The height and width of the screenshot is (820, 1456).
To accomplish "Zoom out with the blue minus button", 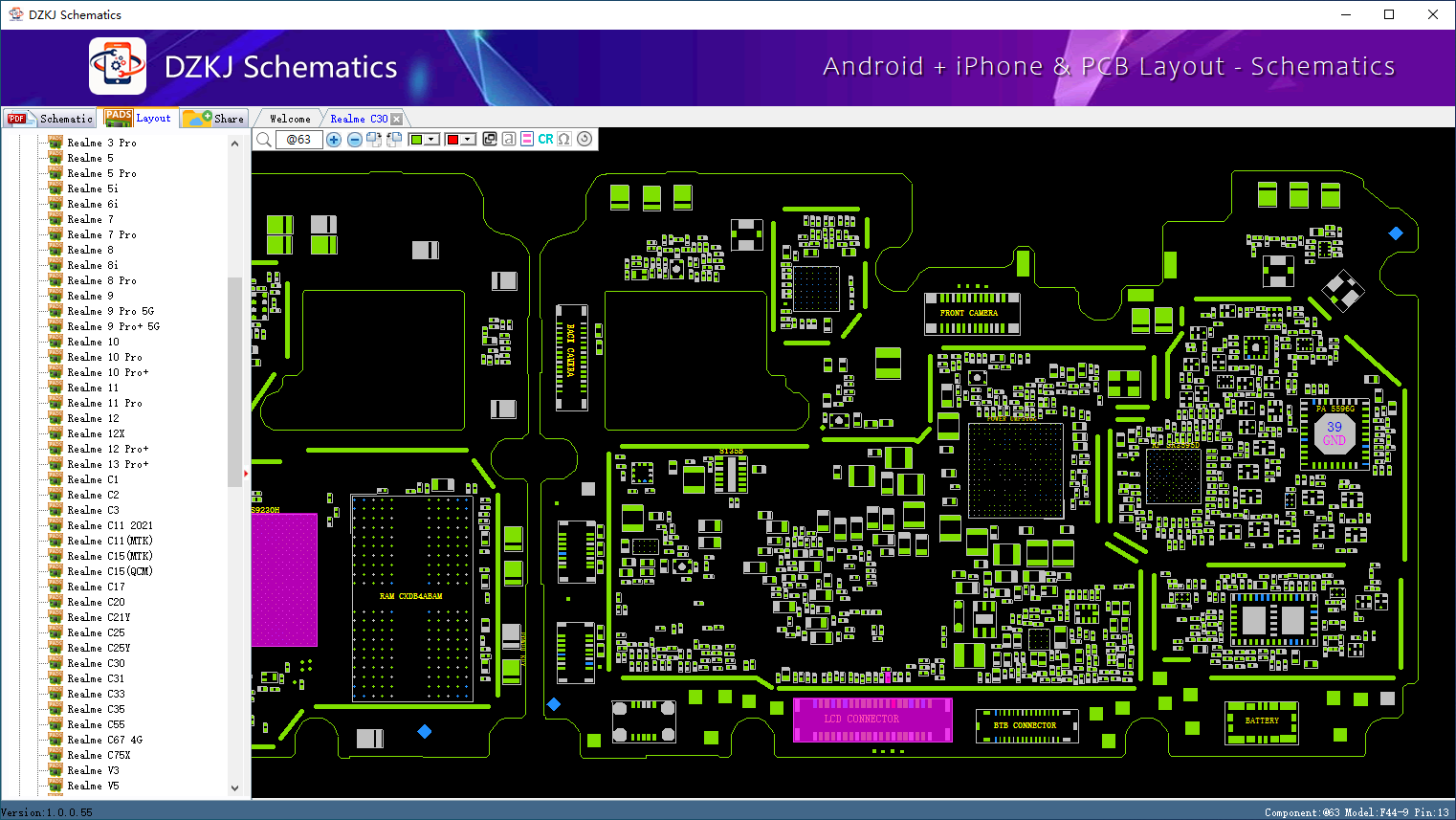I will (355, 140).
